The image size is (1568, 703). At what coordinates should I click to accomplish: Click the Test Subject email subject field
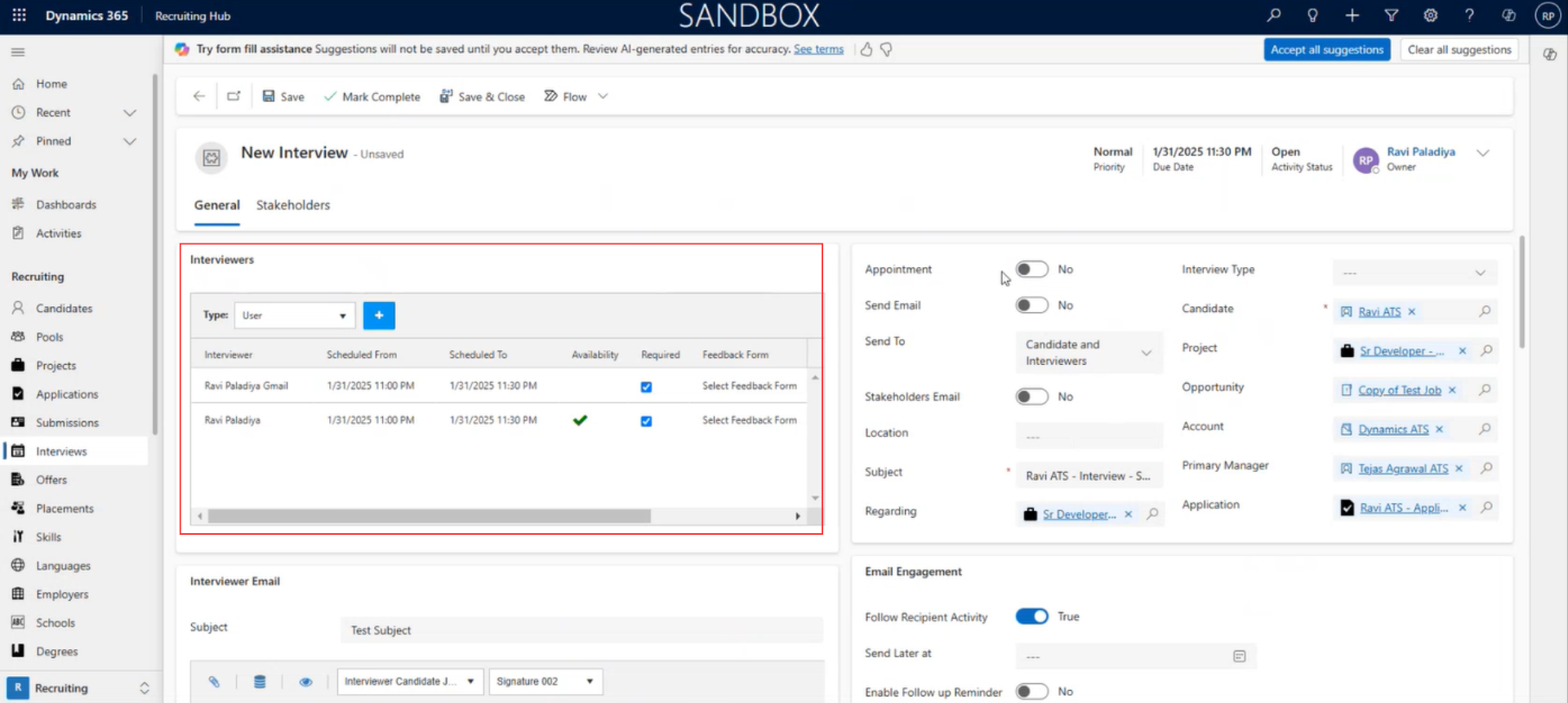coord(581,630)
